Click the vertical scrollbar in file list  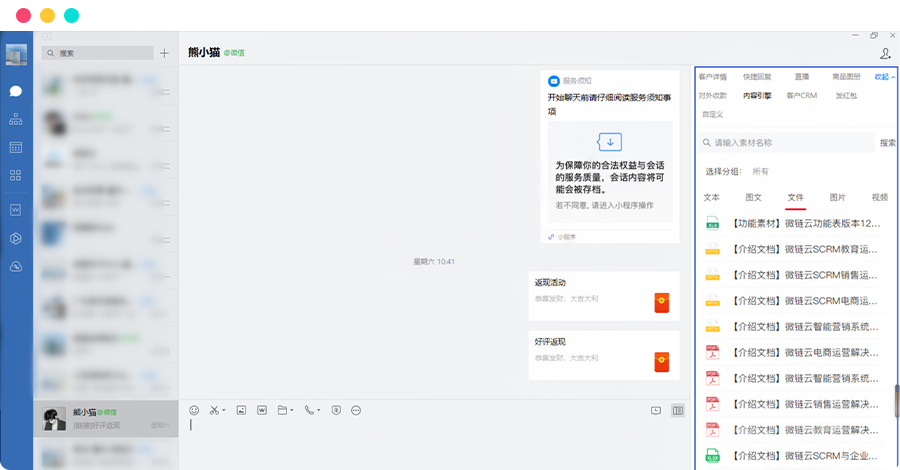[x=896, y=400]
